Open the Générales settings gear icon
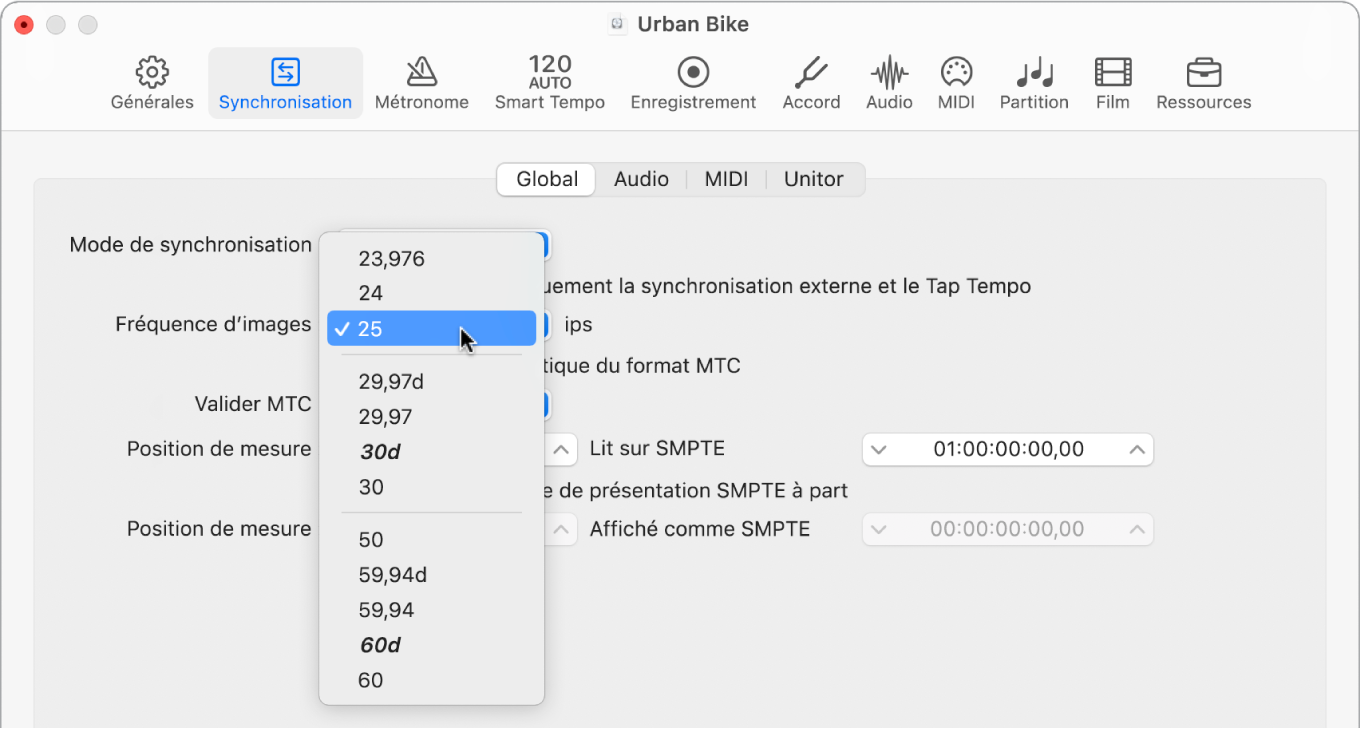This screenshot has height=729, width=1362. click(152, 83)
